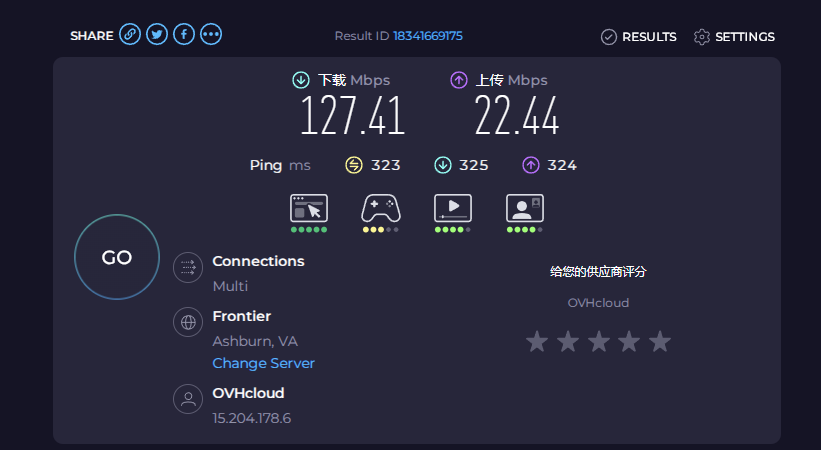
Task: Rate OVHcloud three stars
Action: pos(598,342)
